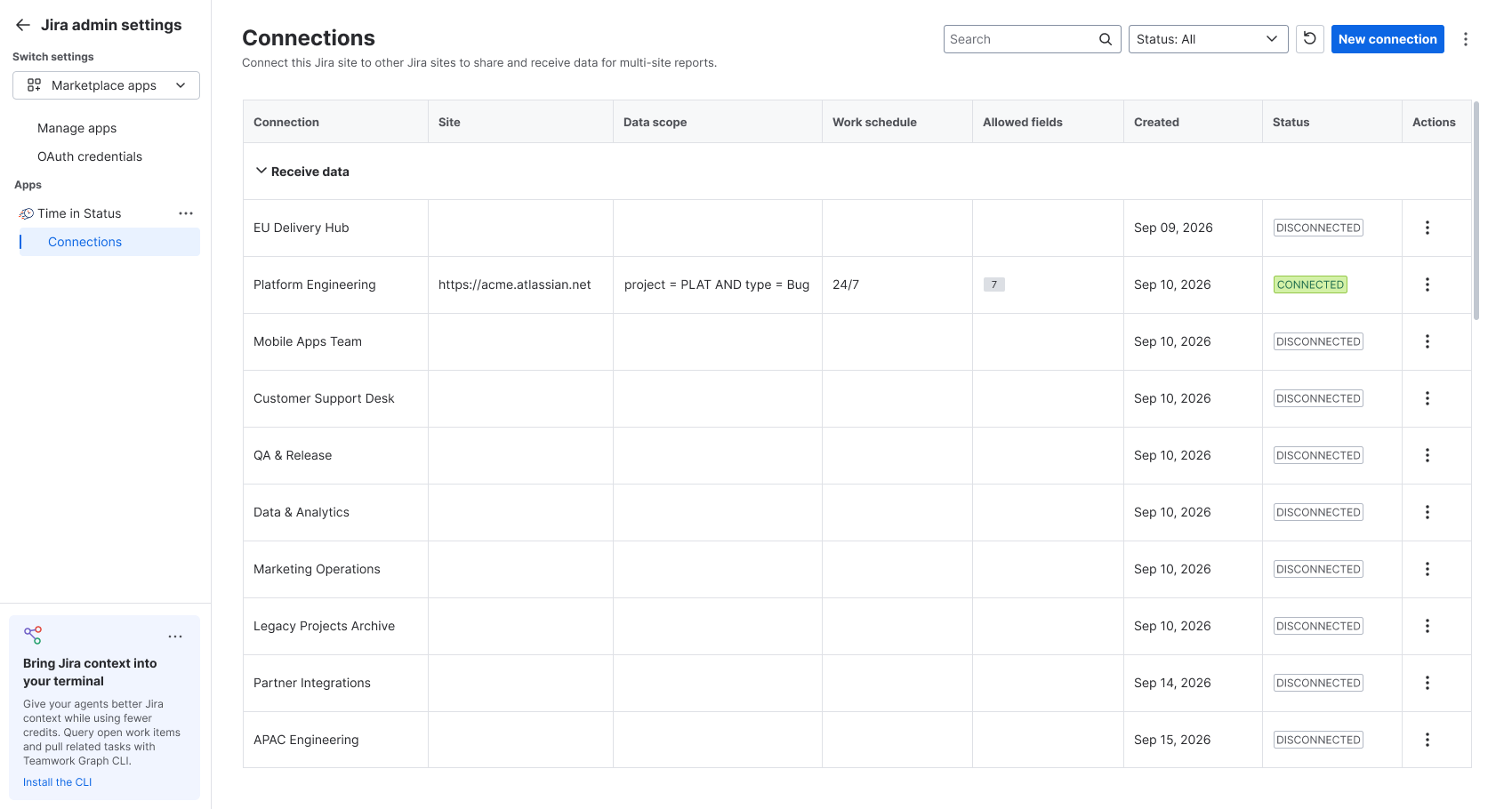Open the Marketplace apps settings dropdown
The height and width of the screenshot is (809, 1512).
106,85
